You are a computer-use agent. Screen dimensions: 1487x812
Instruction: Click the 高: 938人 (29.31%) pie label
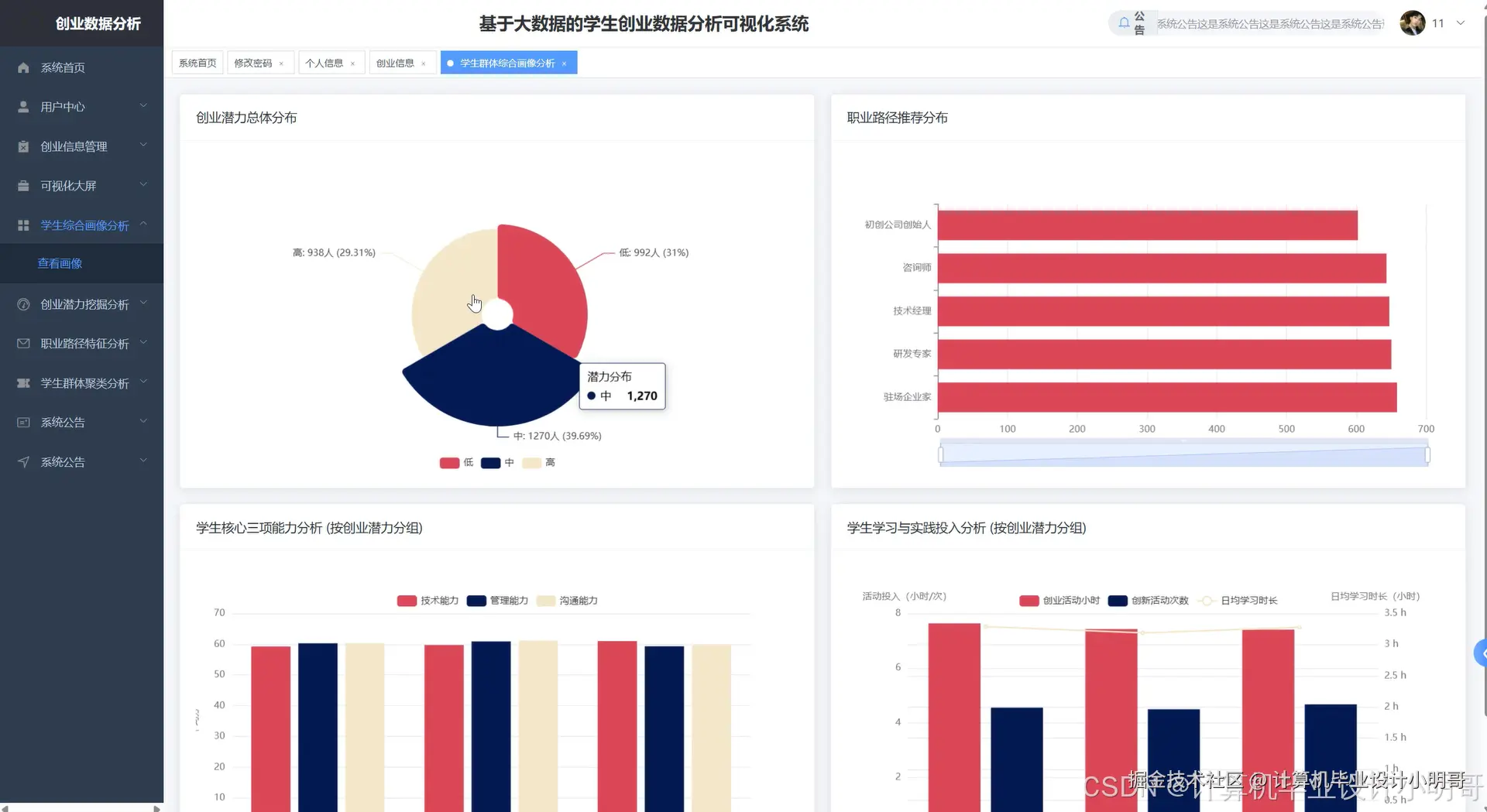tap(334, 252)
